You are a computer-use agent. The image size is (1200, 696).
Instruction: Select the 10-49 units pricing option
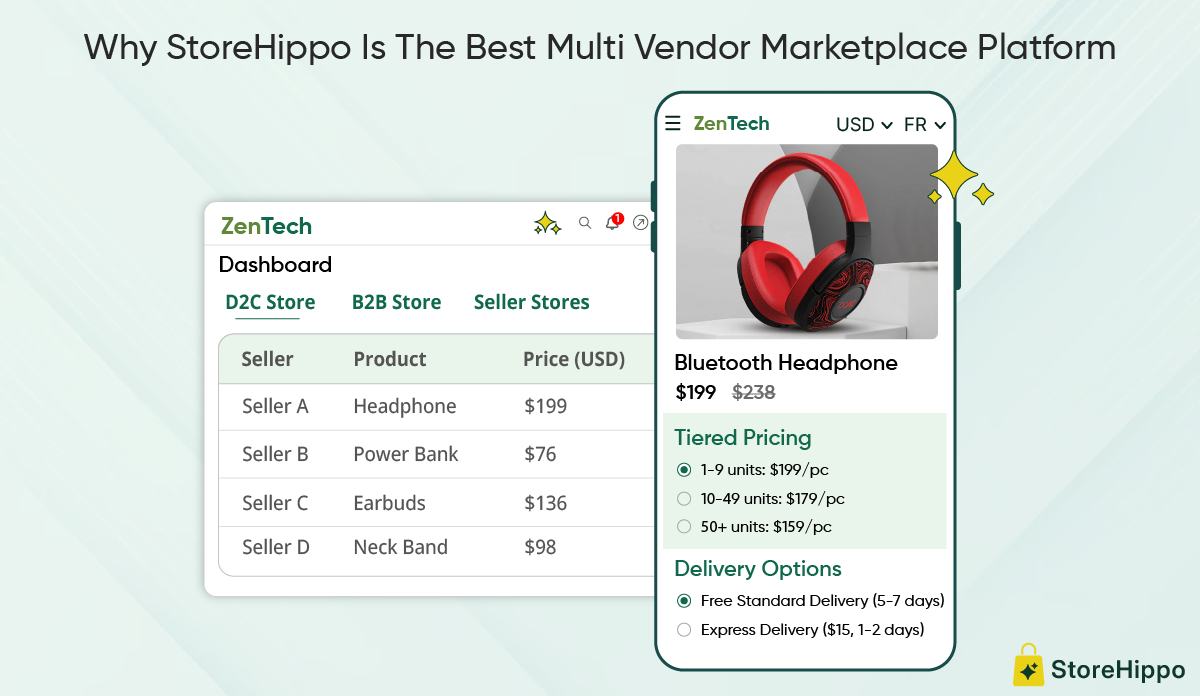[x=684, y=498]
